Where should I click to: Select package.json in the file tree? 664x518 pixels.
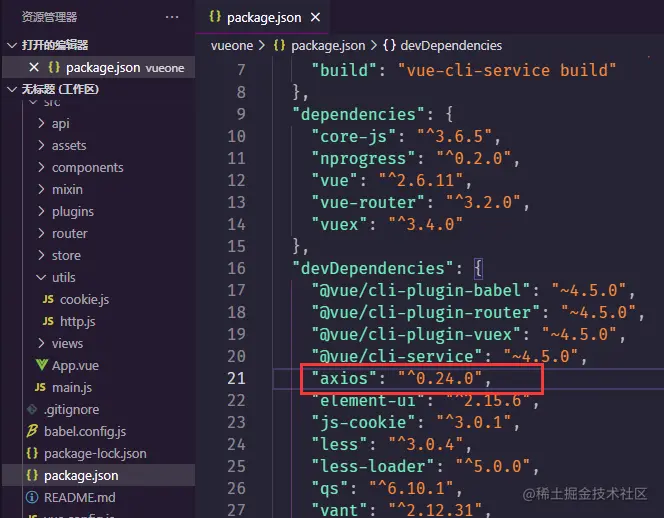(x=81, y=476)
